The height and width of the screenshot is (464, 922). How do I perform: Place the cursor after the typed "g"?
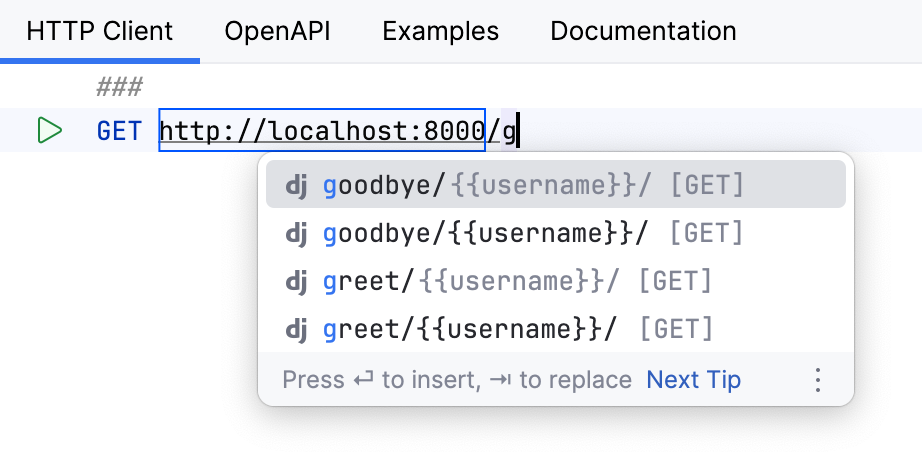(x=518, y=131)
